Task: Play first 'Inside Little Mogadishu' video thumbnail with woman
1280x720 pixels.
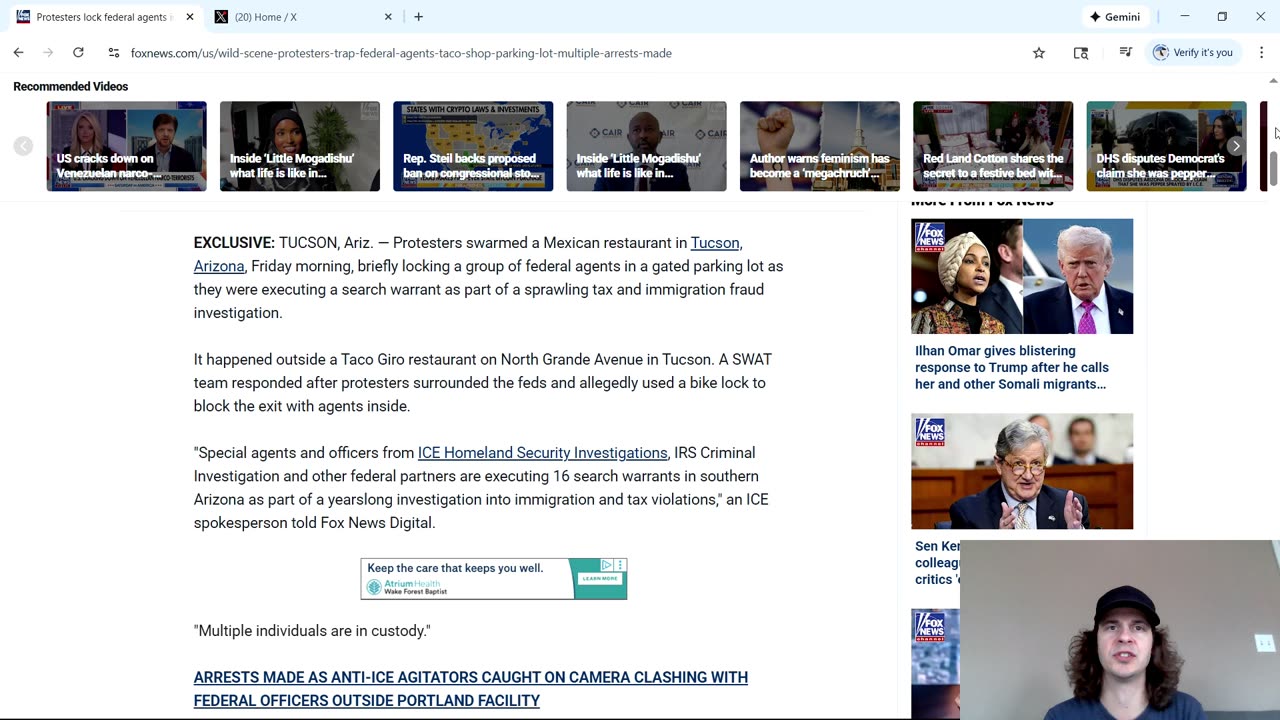Action: click(300, 146)
